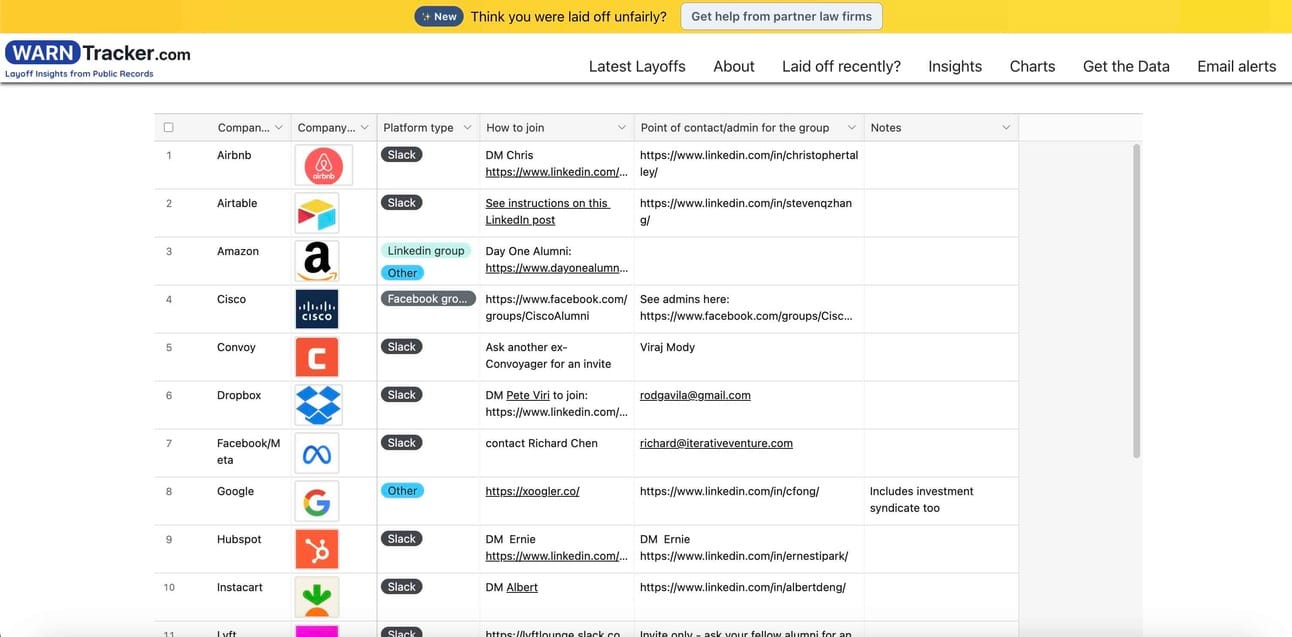Click the Slack tag in Instacart row
The height and width of the screenshot is (637, 1292).
tap(402, 587)
